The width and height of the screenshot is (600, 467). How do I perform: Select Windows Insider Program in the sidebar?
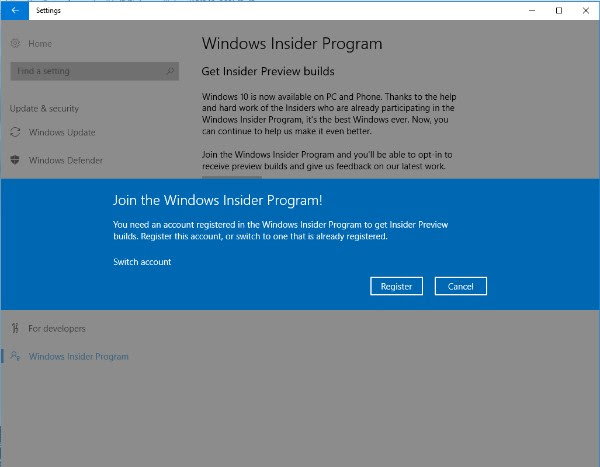[x=78, y=357]
